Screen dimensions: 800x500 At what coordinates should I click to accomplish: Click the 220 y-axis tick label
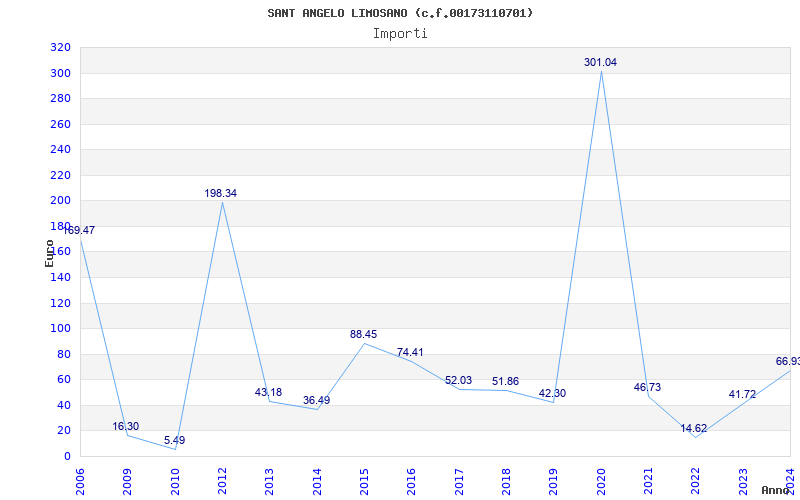[x=60, y=176]
